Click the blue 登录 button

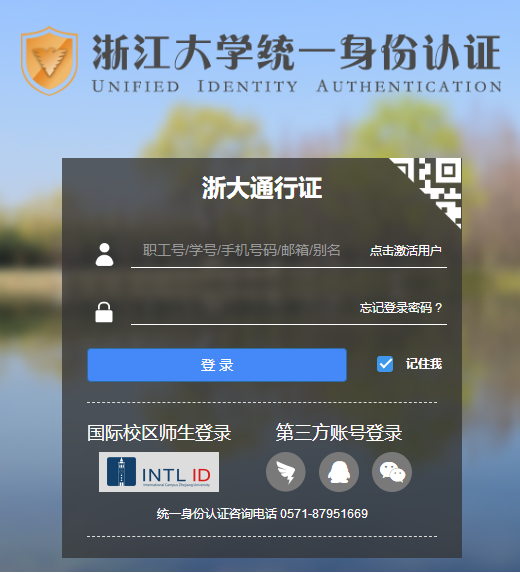[x=217, y=365]
